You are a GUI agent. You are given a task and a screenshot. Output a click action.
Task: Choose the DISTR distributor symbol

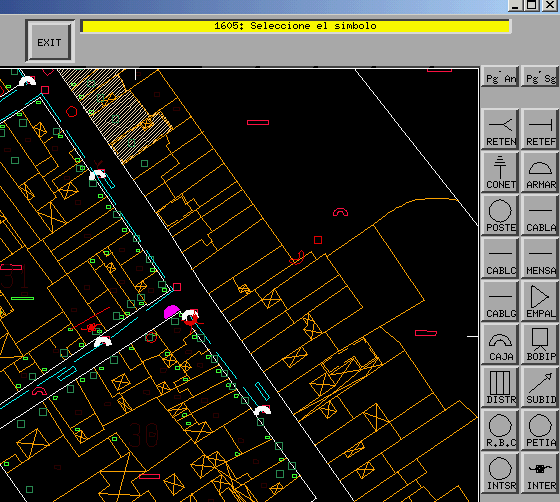click(500, 387)
